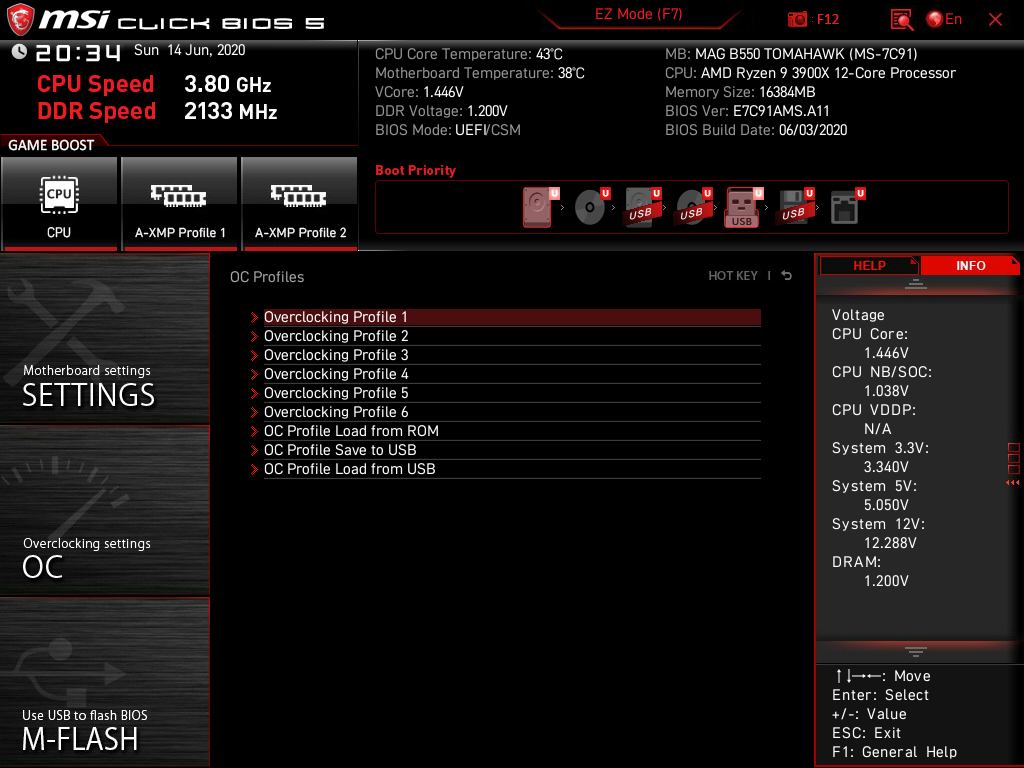Open OC Profile Load from ROM
The height and width of the screenshot is (768, 1024).
(x=512, y=431)
